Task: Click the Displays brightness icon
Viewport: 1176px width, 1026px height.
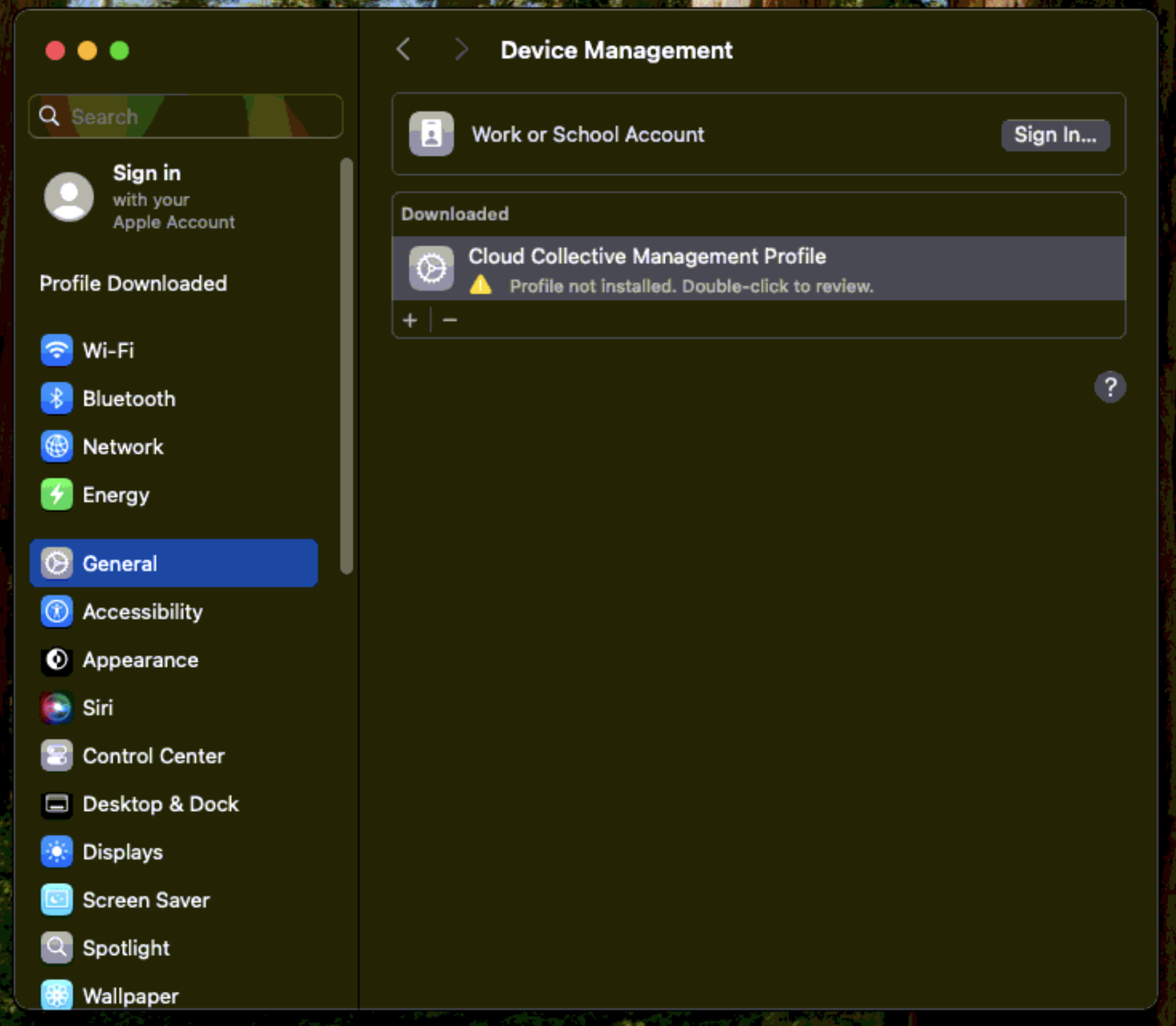Action: click(x=56, y=851)
